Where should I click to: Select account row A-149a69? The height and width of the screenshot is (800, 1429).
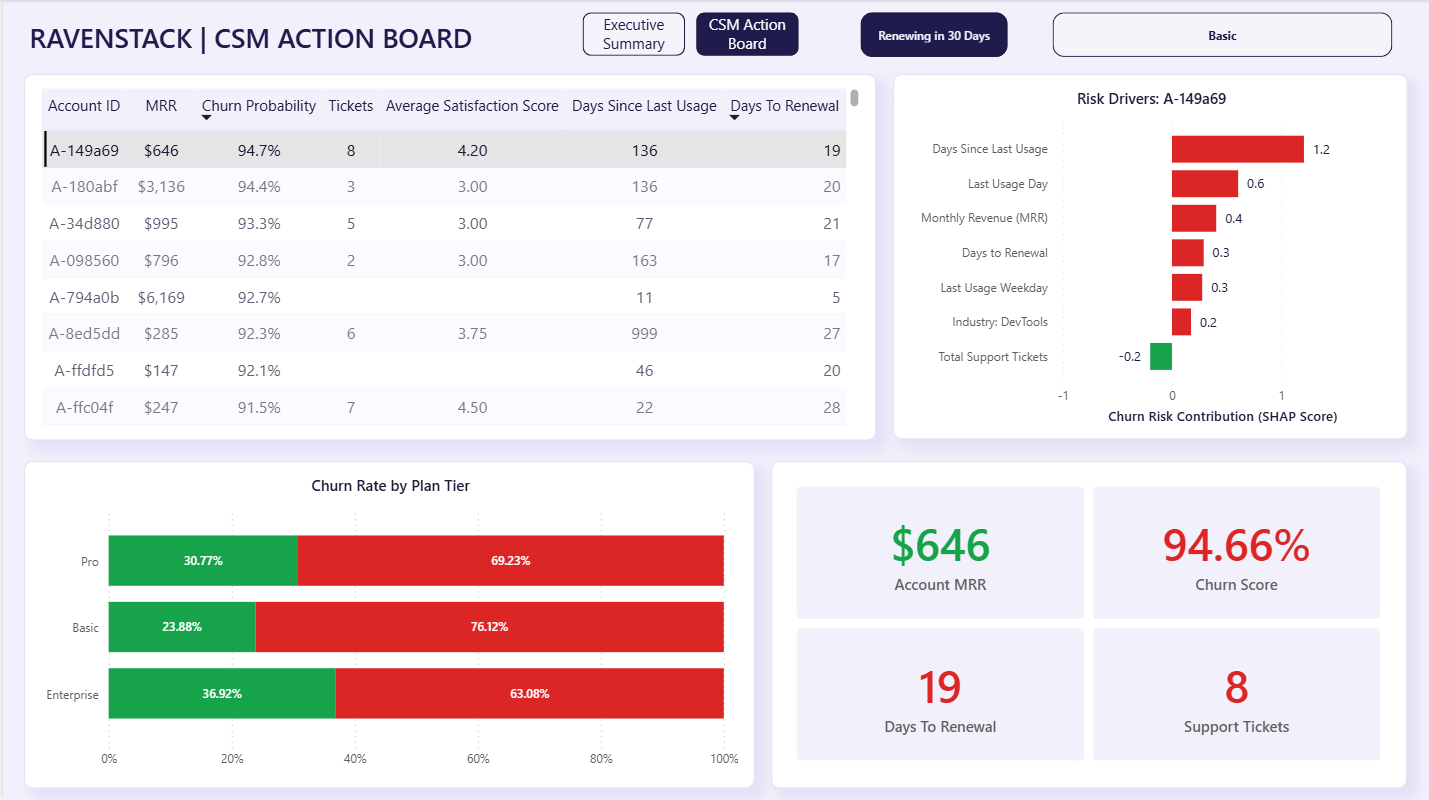(445, 150)
